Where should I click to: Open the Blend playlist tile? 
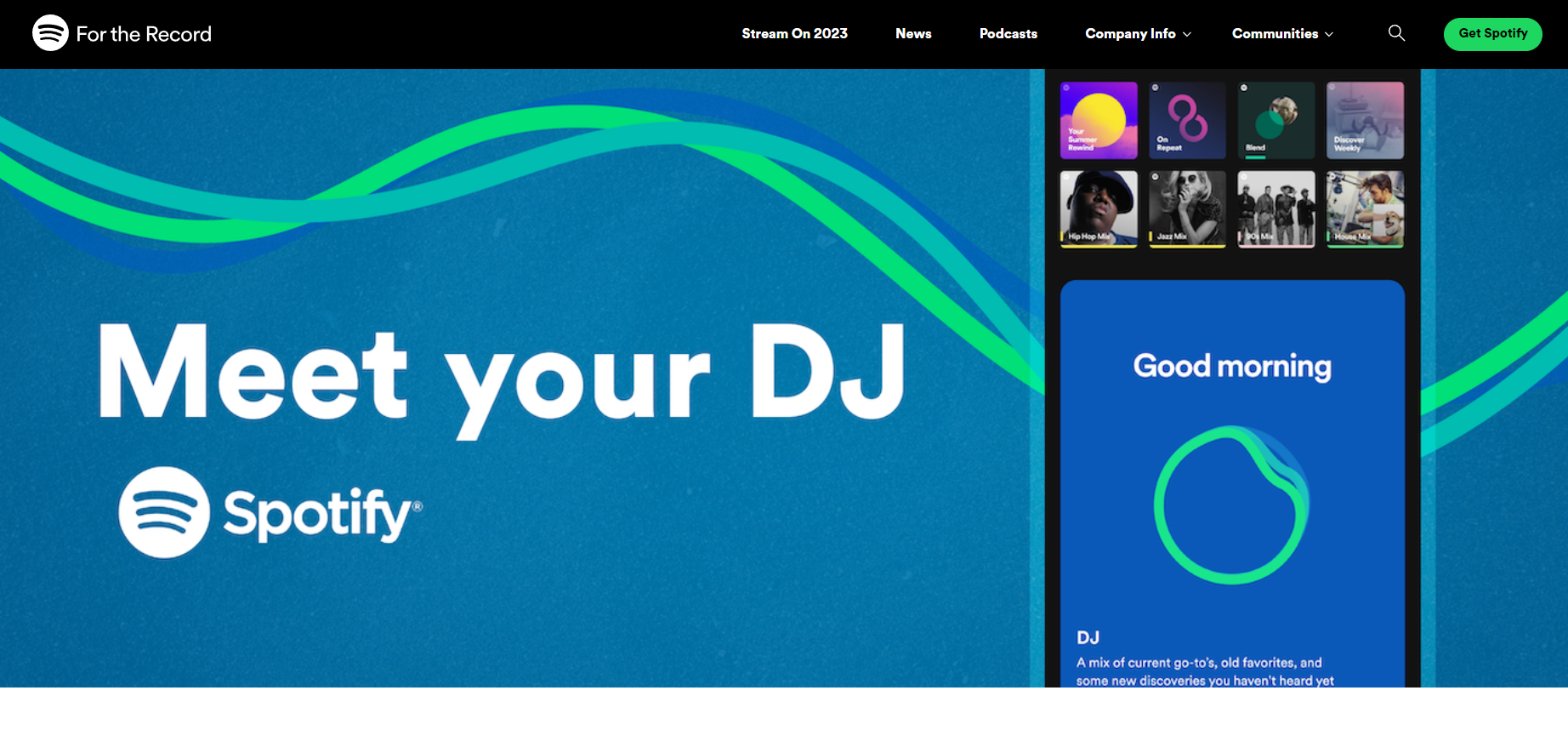pyautogui.click(x=1276, y=120)
